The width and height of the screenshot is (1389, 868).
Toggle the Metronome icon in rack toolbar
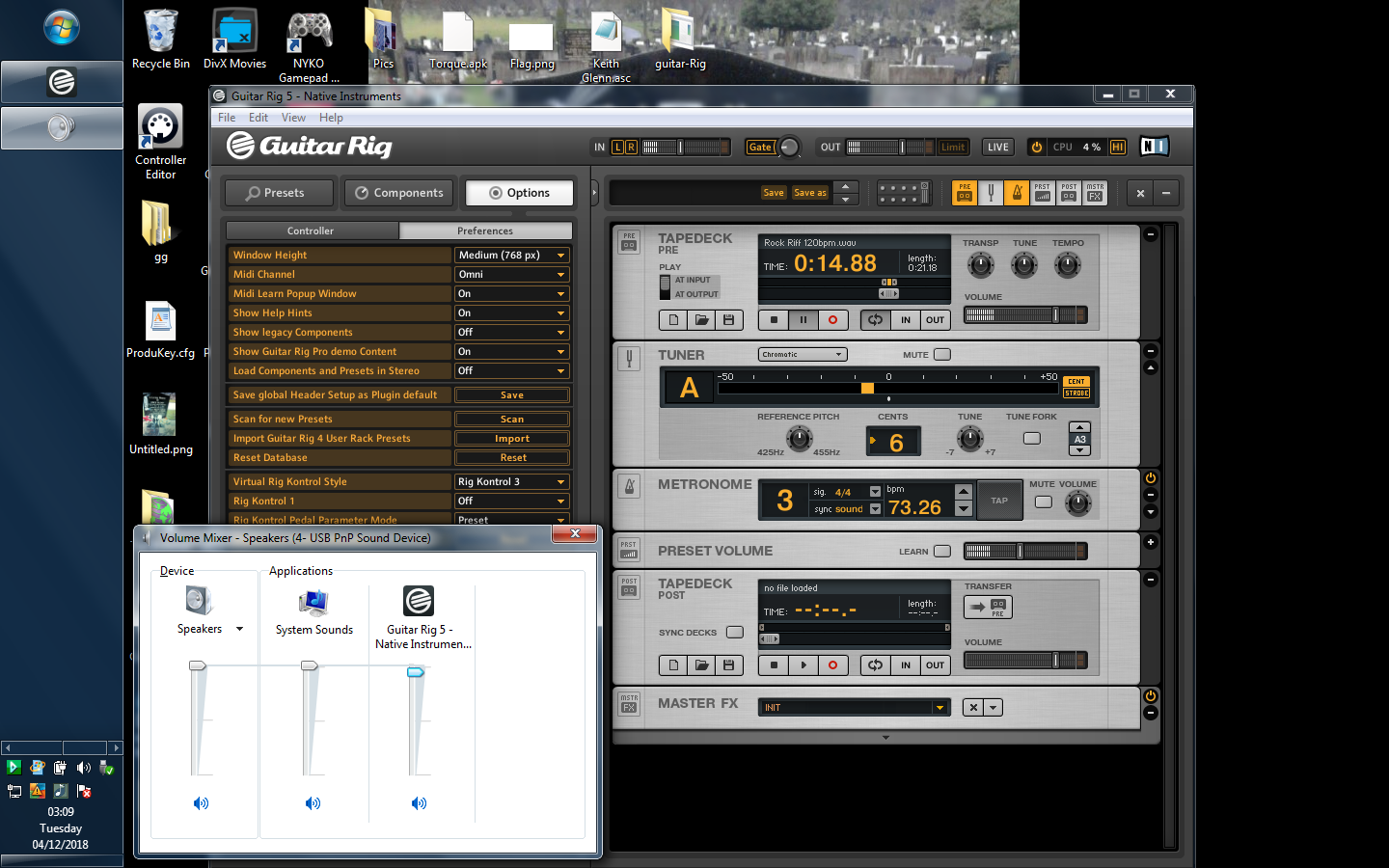tap(1017, 193)
